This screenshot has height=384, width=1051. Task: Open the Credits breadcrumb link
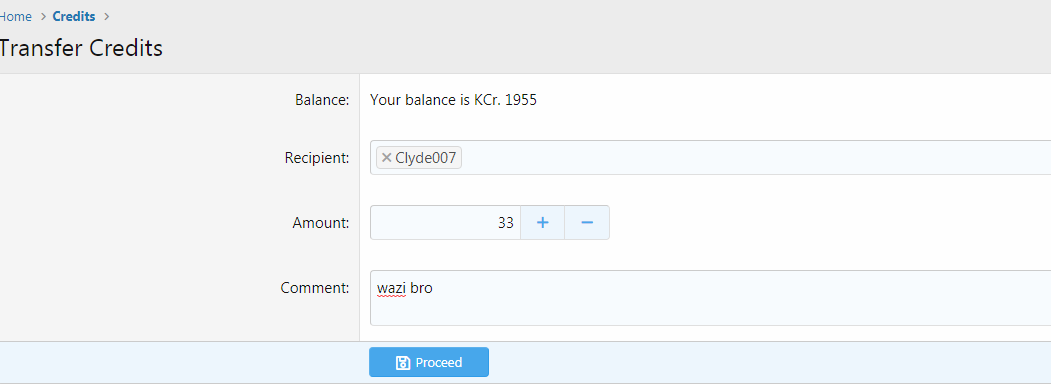(74, 17)
